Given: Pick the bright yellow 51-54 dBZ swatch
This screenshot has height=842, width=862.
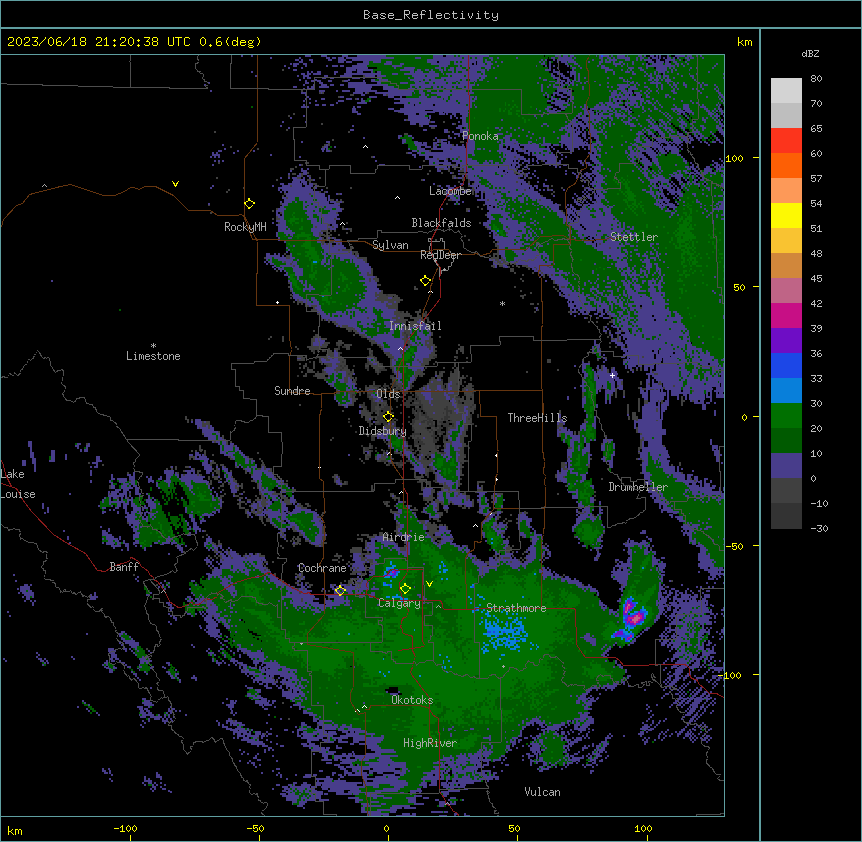Looking at the screenshot, I should point(786,216).
